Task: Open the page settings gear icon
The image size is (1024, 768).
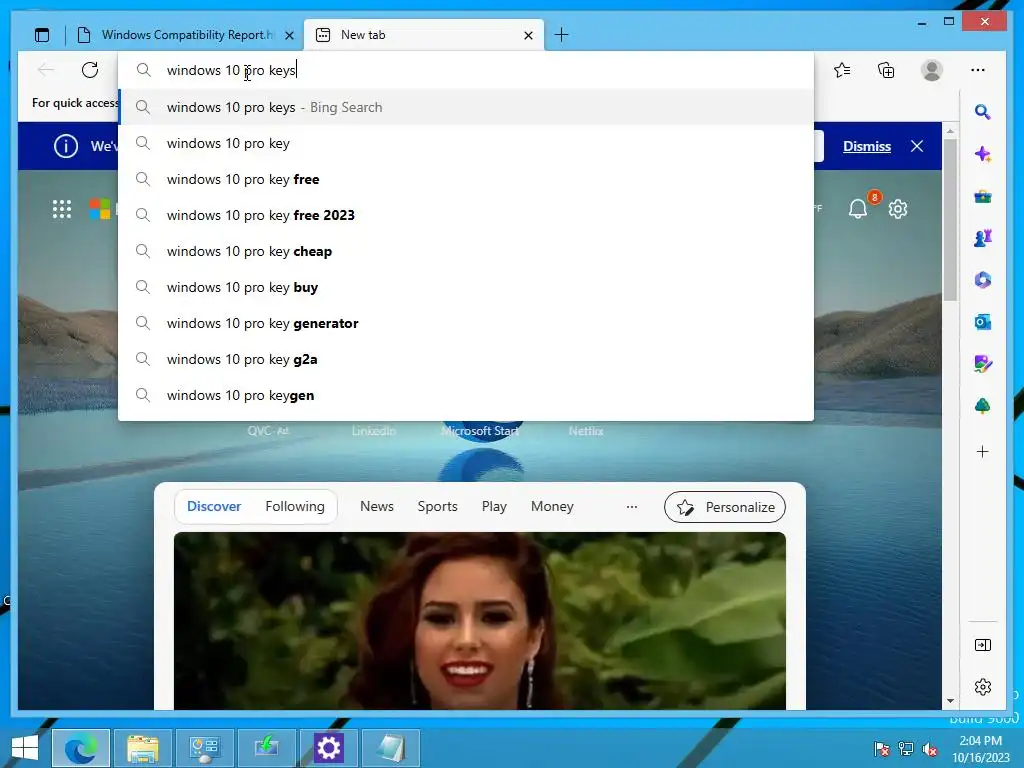Action: pyautogui.click(x=898, y=209)
